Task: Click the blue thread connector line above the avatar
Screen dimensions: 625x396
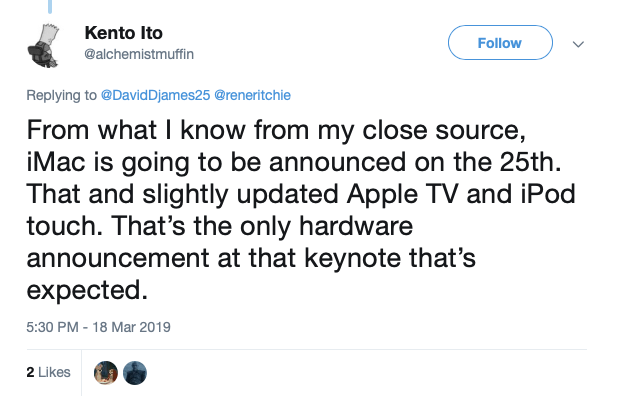Action: pos(50,6)
